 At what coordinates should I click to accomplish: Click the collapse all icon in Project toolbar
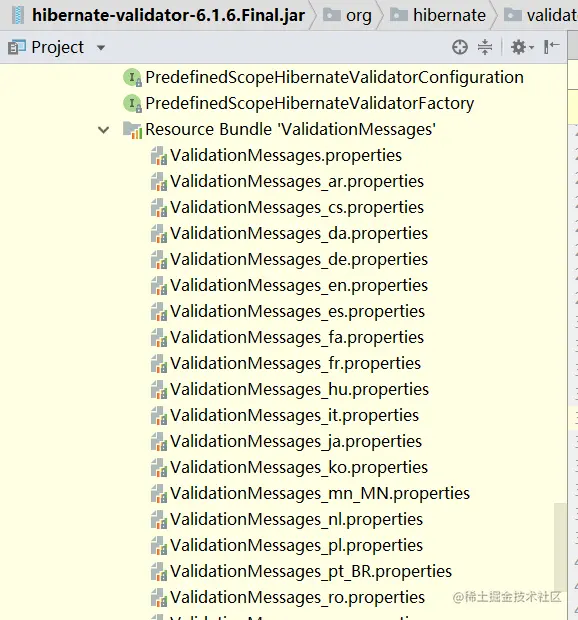coord(485,47)
